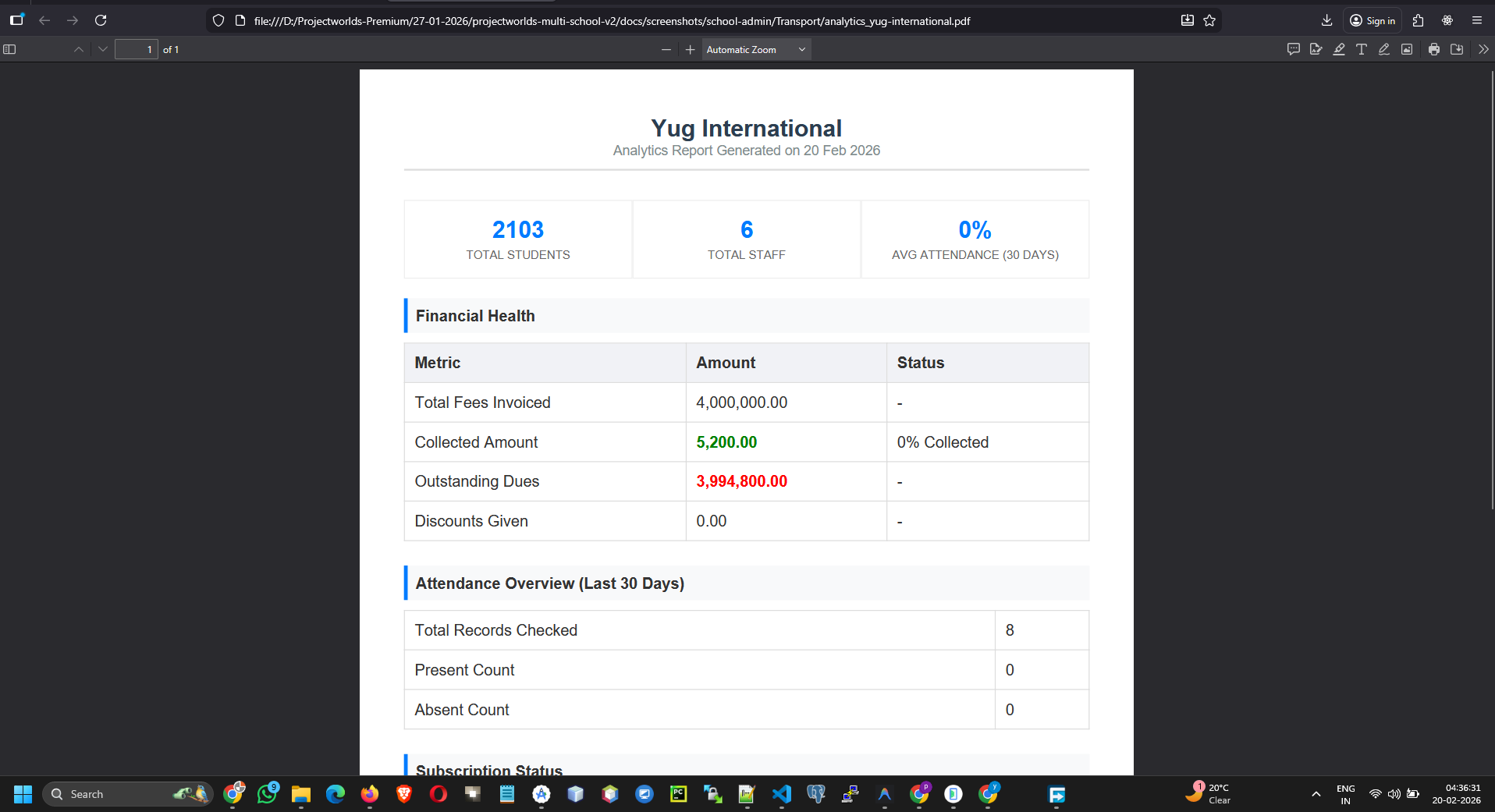The height and width of the screenshot is (812, 1495).
Task: Click the zoom in plus button
Action: [x=690, y=49]
